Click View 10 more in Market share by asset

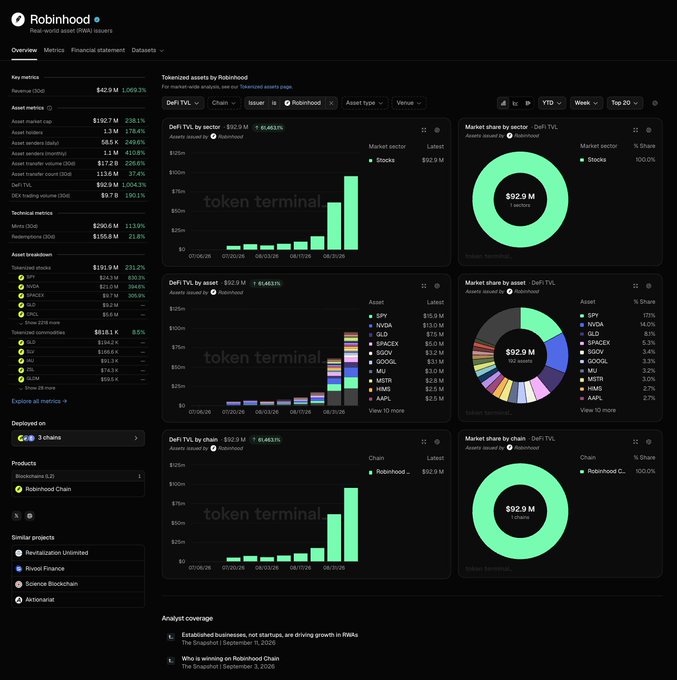tap(598, 410)
